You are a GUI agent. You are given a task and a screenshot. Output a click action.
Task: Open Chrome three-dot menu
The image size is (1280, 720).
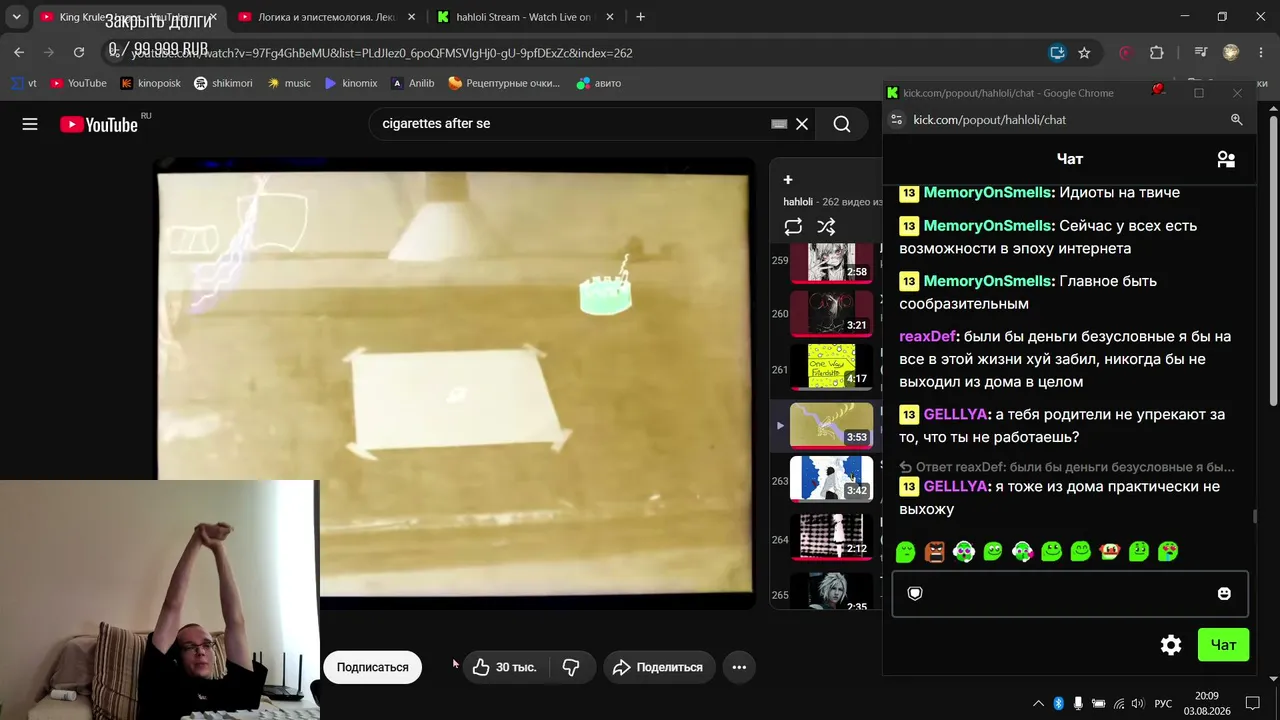(x=1261, y=53)
